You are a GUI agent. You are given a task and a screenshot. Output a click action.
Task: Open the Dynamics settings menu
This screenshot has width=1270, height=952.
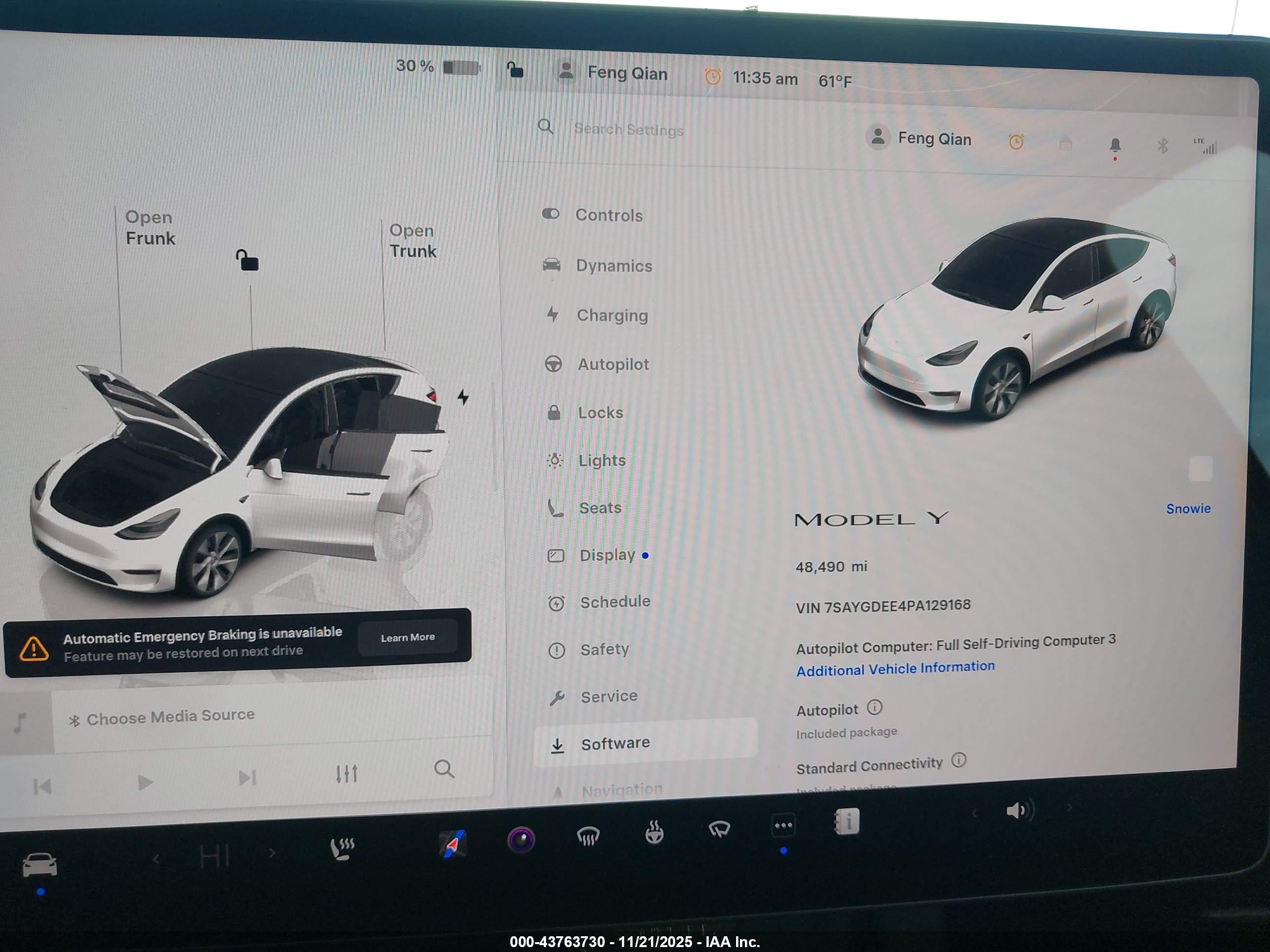tap(597, 266)
